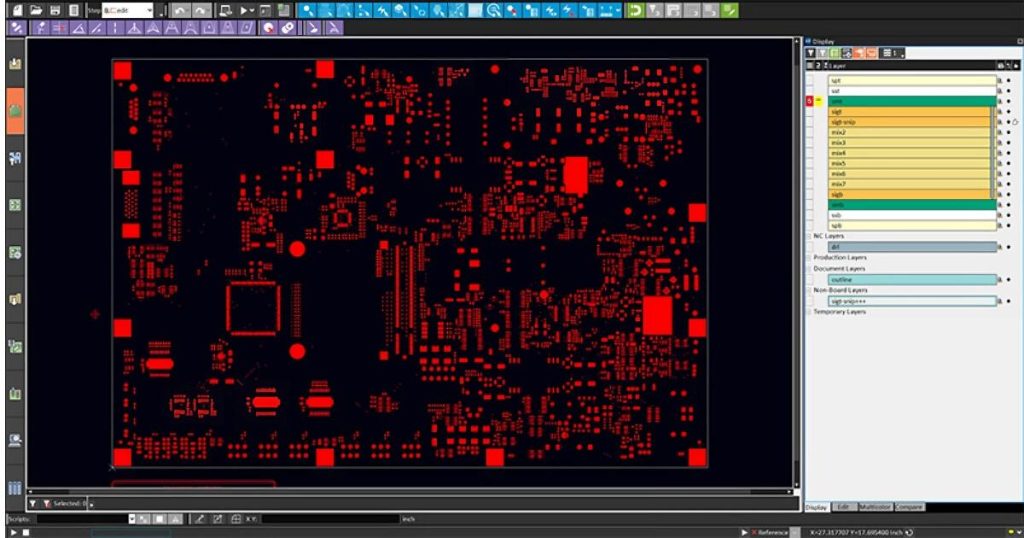The height and width of the screenshot is (538, 1024).
Task: Select the sigt-snip+++ non-board layer
Action: tap(912, 301)
